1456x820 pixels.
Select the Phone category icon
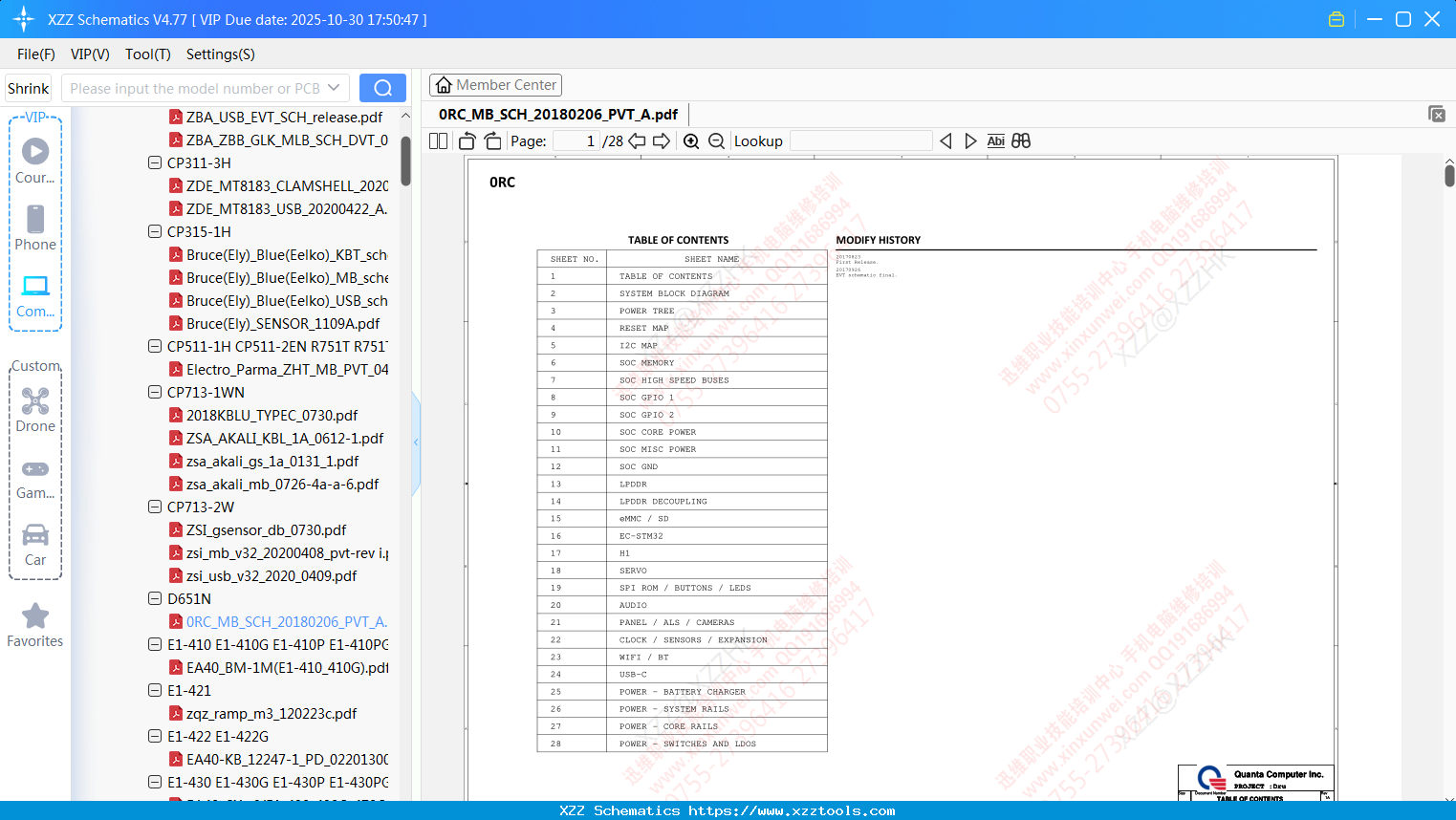click(x=35, y=227)
